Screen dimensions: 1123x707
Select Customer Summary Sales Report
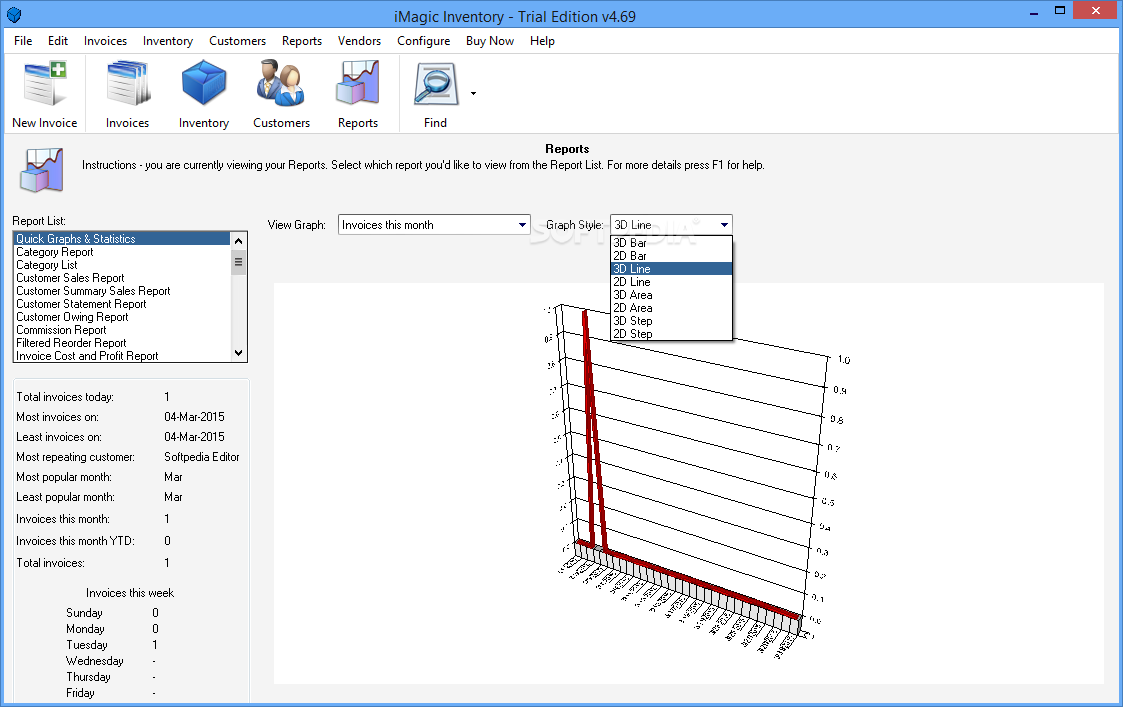pyautogui.click(x=122, y=291)
